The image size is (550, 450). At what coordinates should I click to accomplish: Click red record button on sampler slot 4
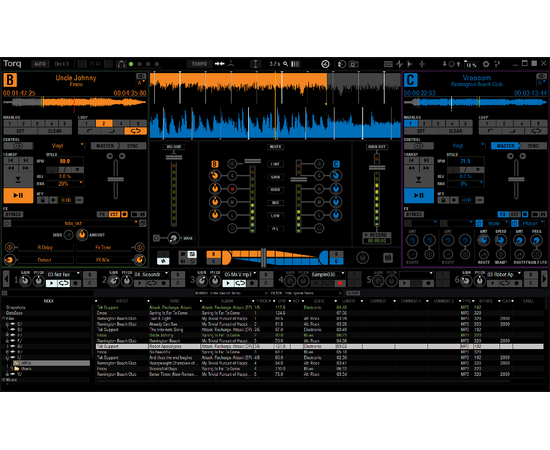click(x=340, y=283)
